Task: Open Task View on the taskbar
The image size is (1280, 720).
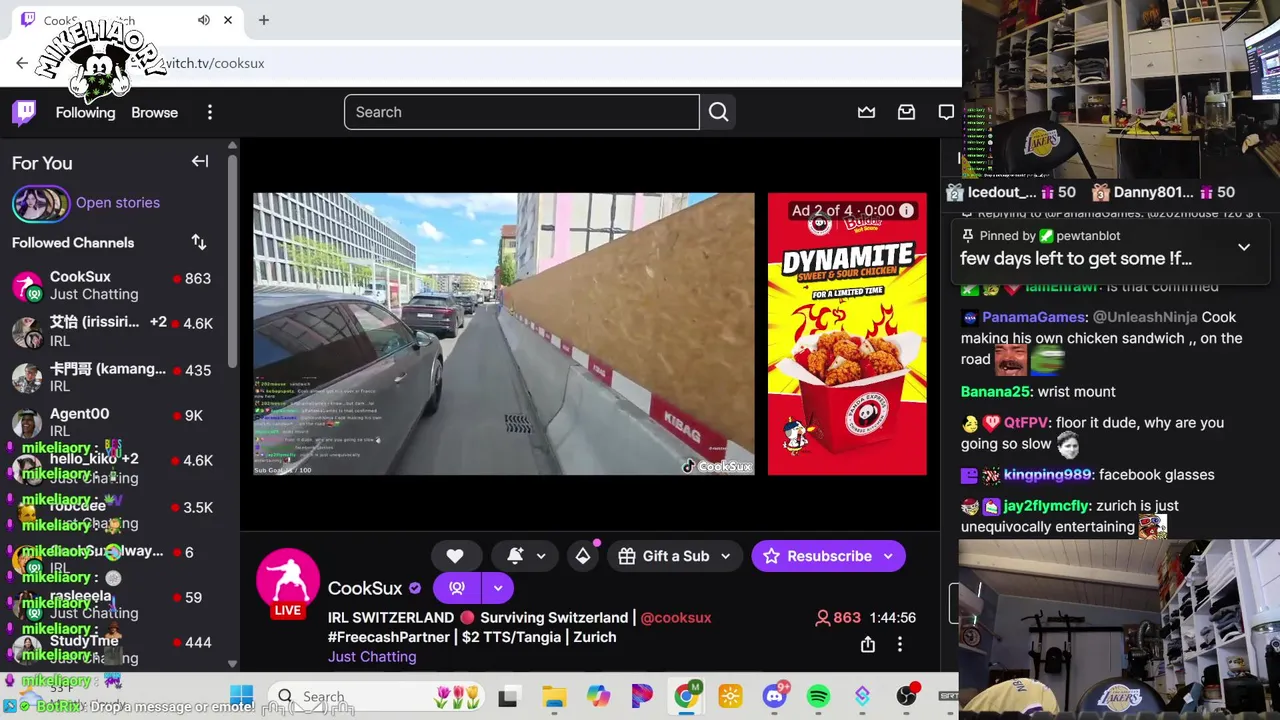Action: point(508,696)
